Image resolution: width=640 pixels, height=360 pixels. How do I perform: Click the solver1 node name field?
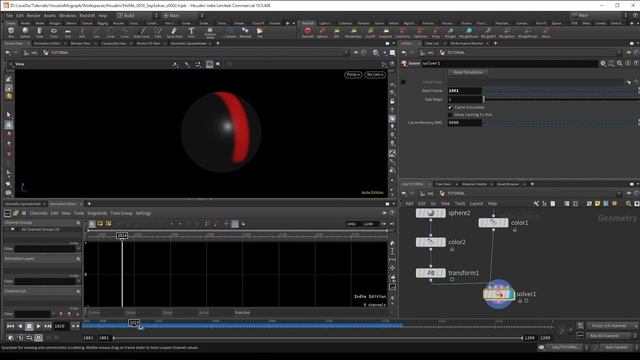coord(509,63)
